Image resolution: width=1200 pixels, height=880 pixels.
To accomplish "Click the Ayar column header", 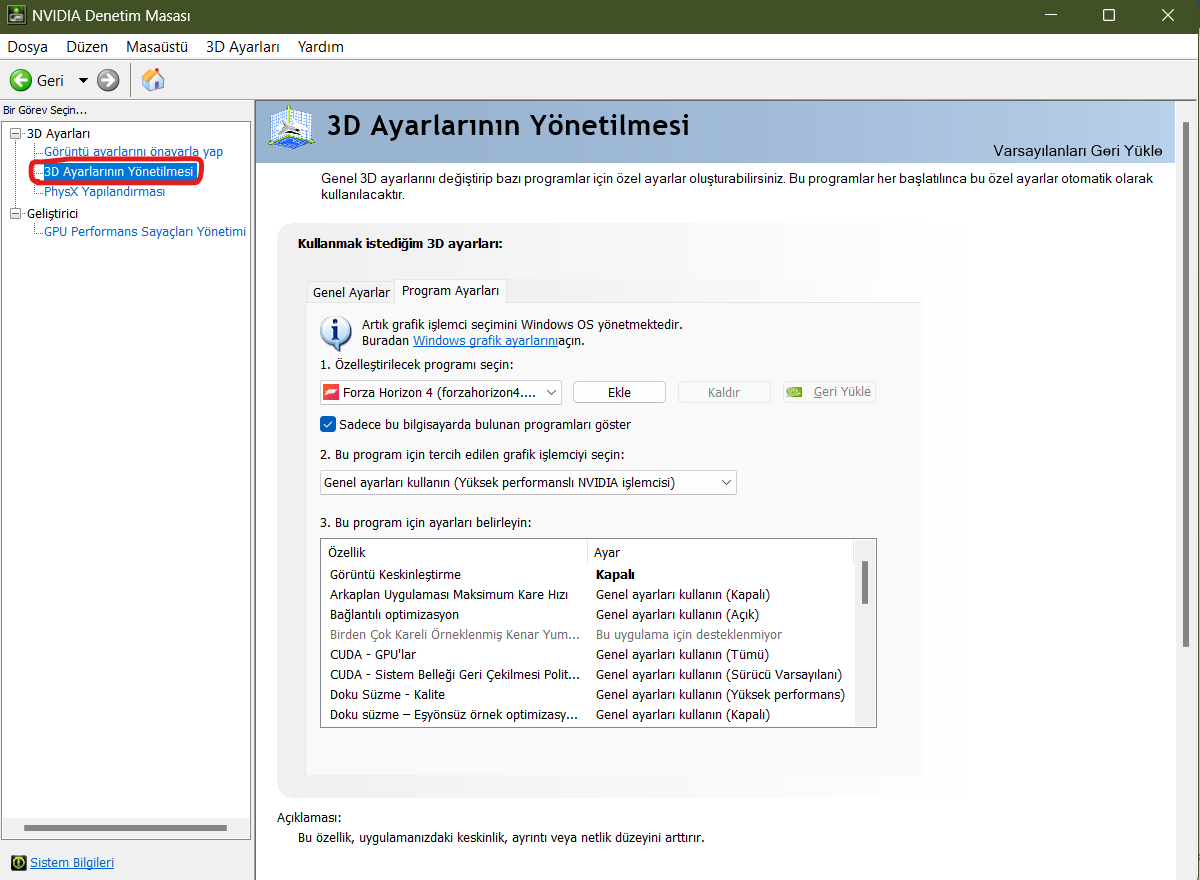I will point(721,552).
